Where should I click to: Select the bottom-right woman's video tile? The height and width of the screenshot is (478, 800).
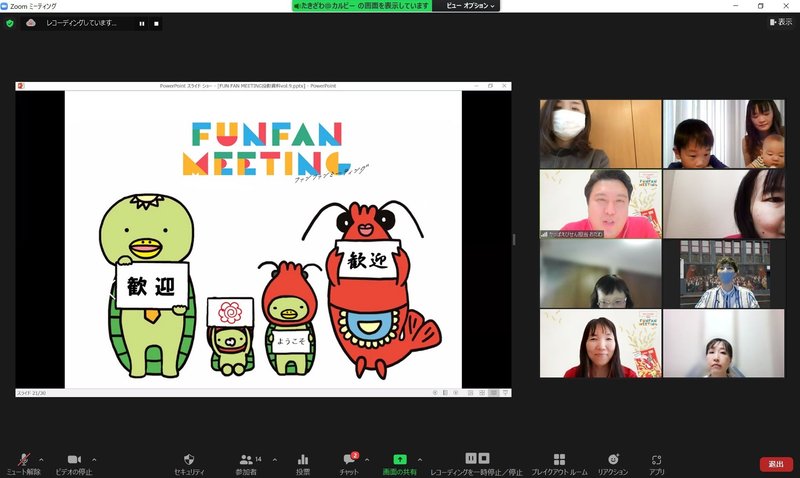point(723,343)
